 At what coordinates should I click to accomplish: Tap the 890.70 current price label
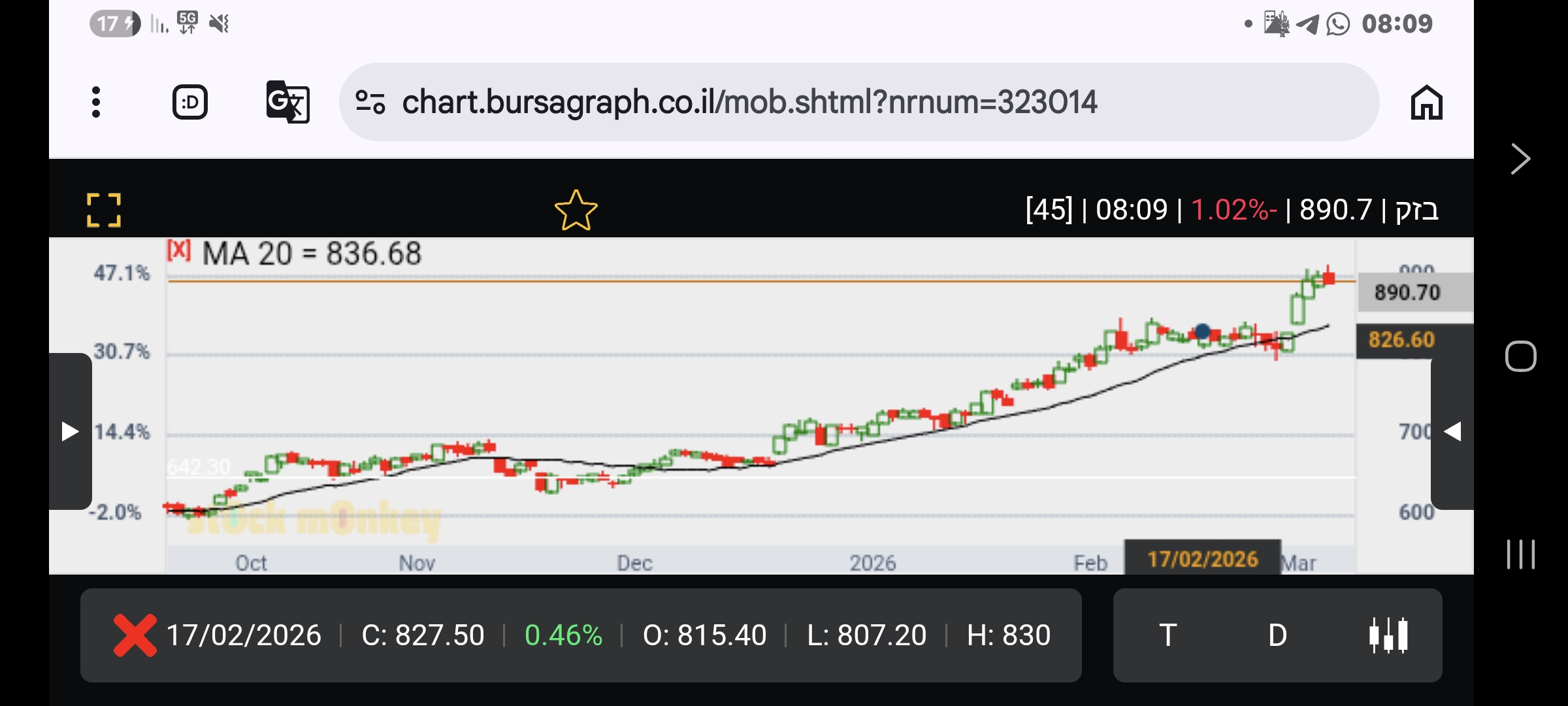pyautogui.click(x=1407, y=292)
